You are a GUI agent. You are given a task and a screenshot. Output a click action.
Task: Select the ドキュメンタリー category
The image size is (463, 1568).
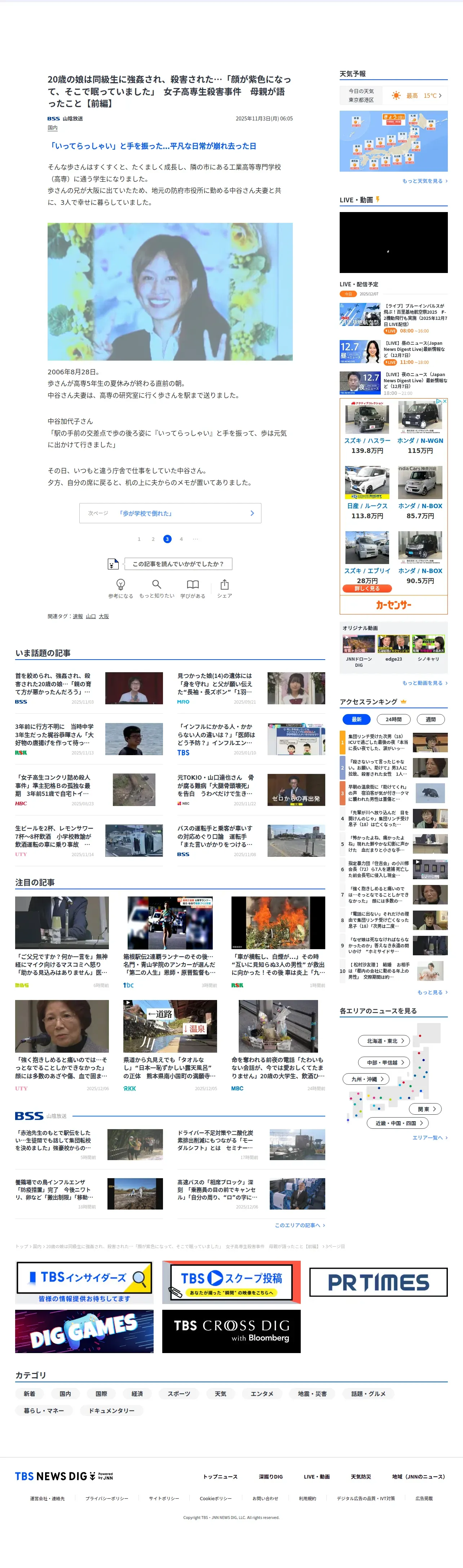click(111, 1410)
